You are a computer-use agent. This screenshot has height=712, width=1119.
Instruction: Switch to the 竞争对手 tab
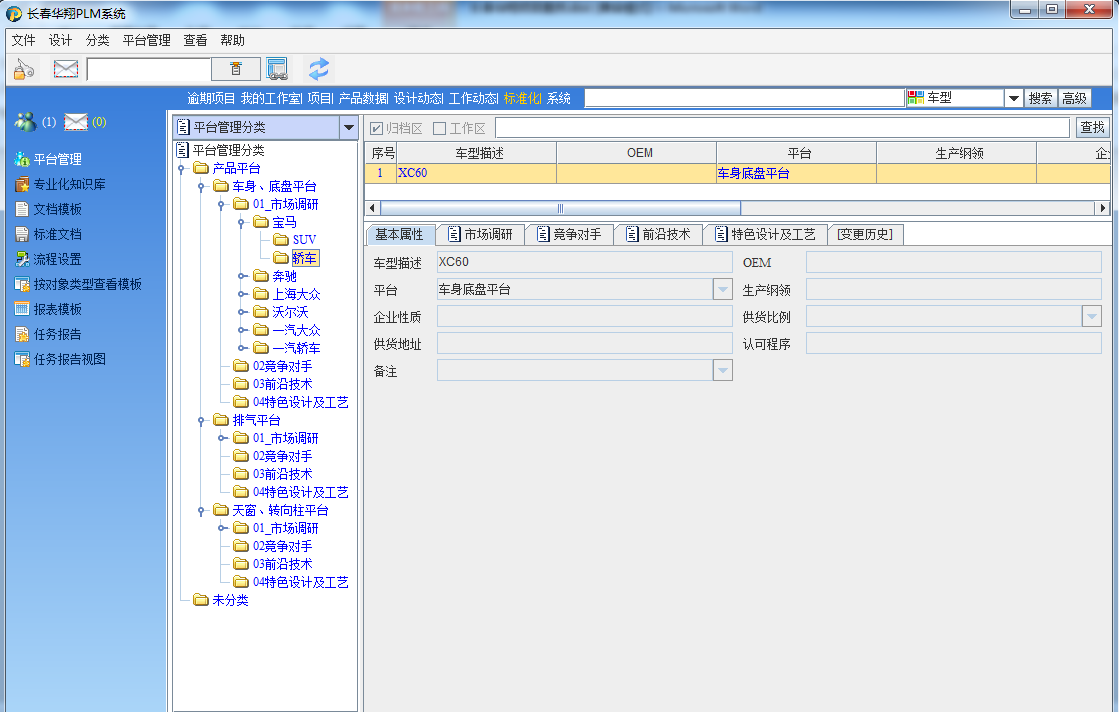click(568, 234)
